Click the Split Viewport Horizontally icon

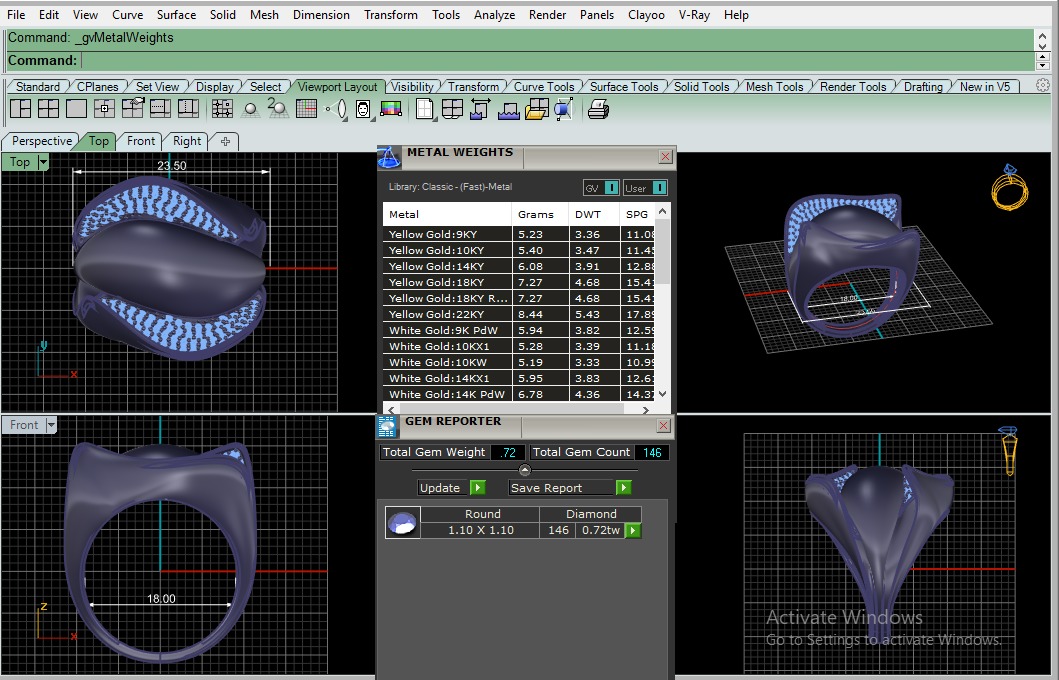point(160,109)
